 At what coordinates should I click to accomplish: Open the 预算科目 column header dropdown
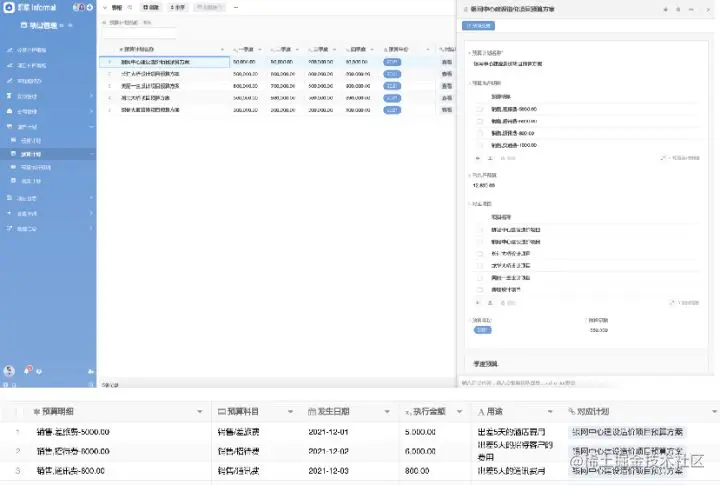[290, 412]
